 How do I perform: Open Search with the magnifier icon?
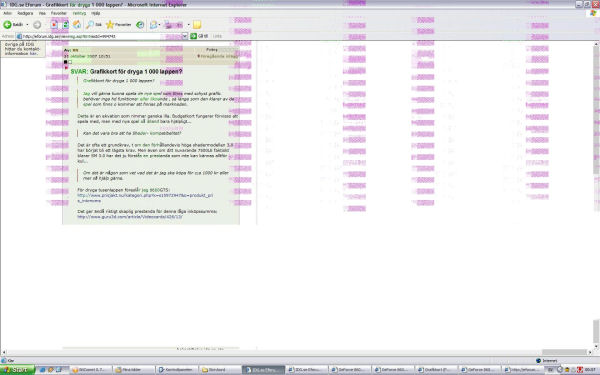pos(94,24)
